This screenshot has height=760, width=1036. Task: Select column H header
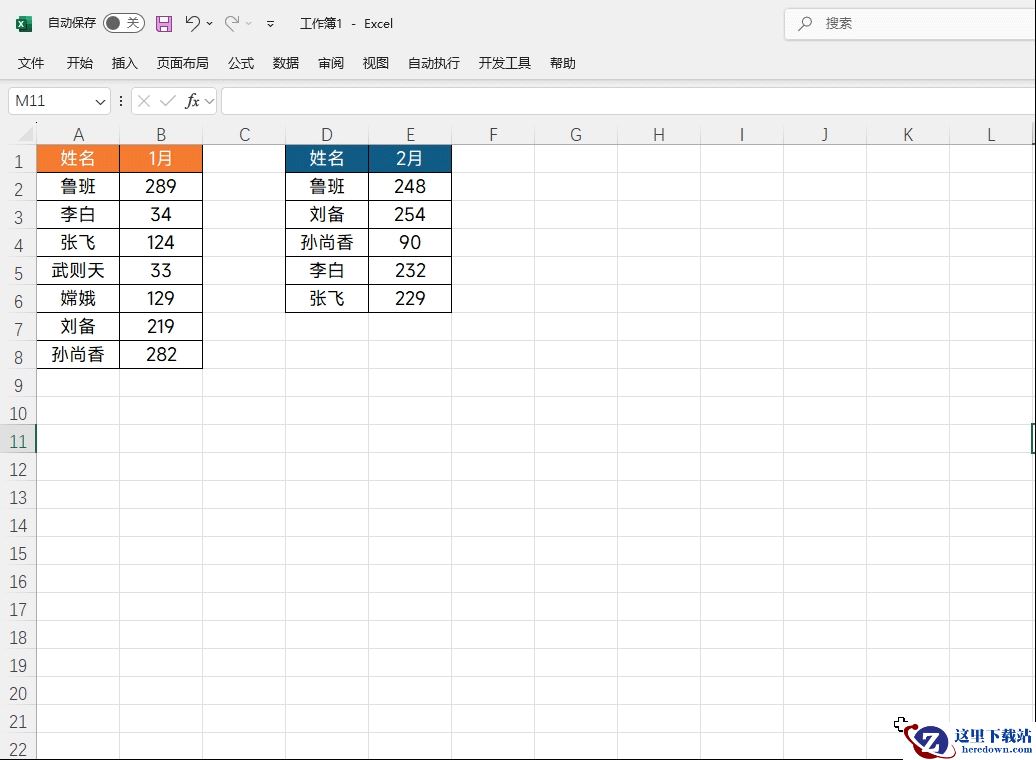coord(659,135)
